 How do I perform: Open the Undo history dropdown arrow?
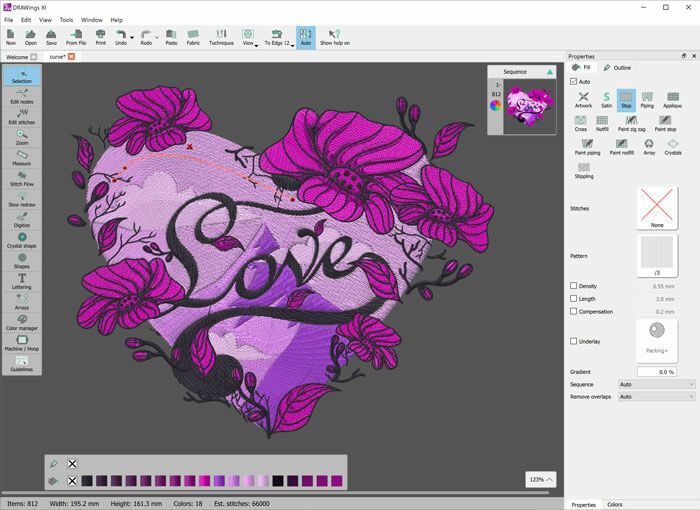coord(132,38)
